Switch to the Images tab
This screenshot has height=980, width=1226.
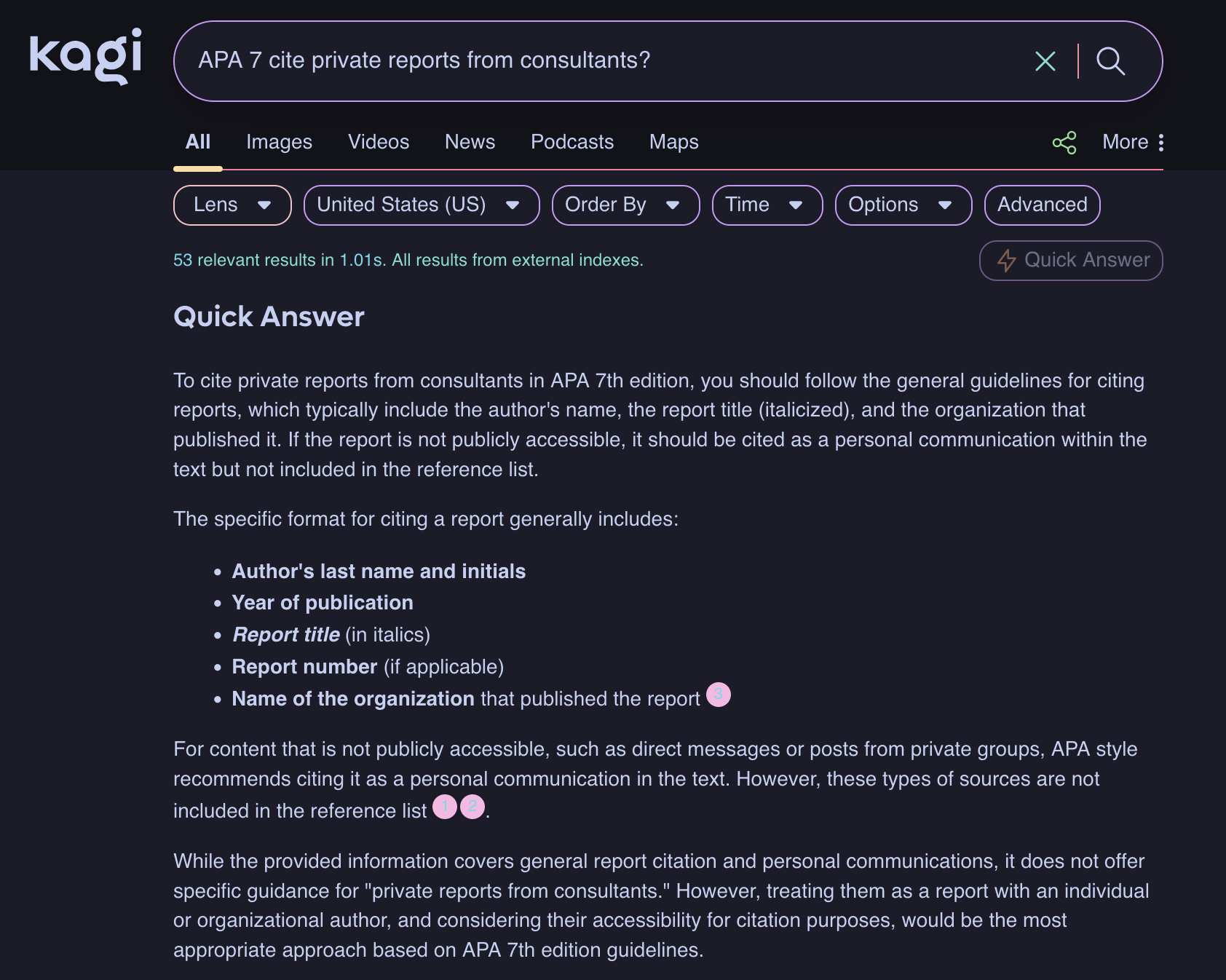(x=279, y=142)
